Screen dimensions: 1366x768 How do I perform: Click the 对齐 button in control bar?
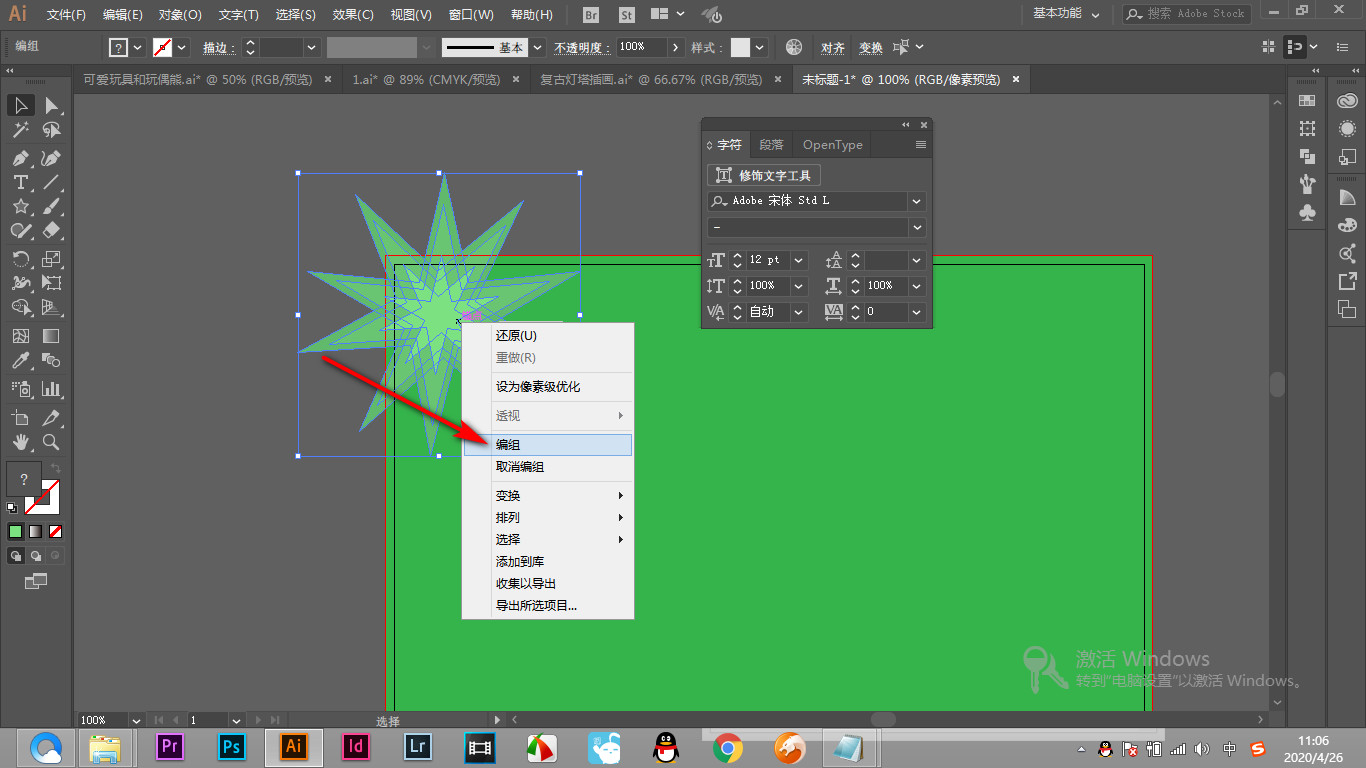pyautogui.click(x=833, y=47)
